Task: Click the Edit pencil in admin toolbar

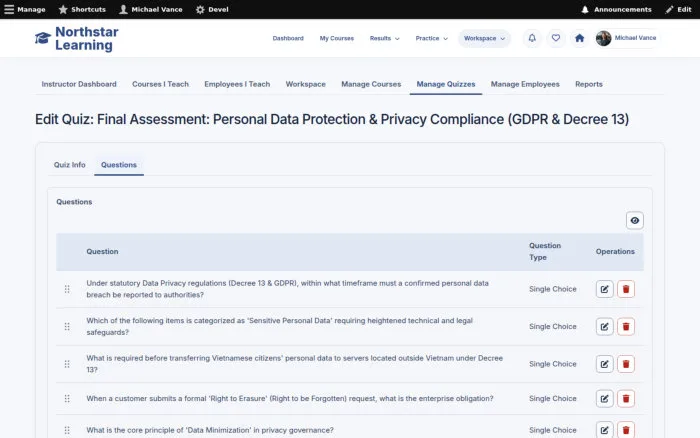Action: [x=678, y=9]
